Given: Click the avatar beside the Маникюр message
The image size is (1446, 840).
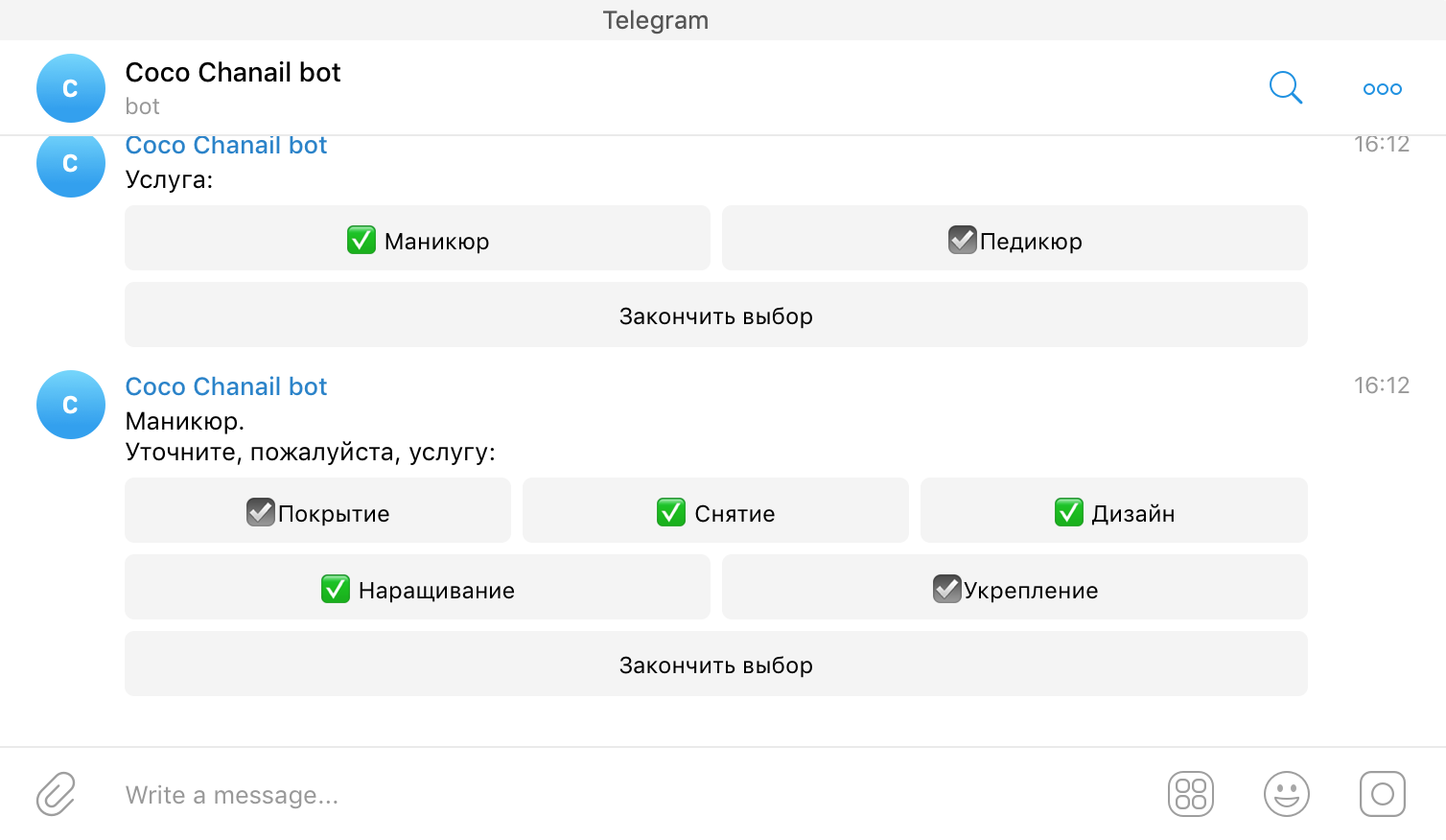Looking at the screenshot, I should click(x=71, y=405).
